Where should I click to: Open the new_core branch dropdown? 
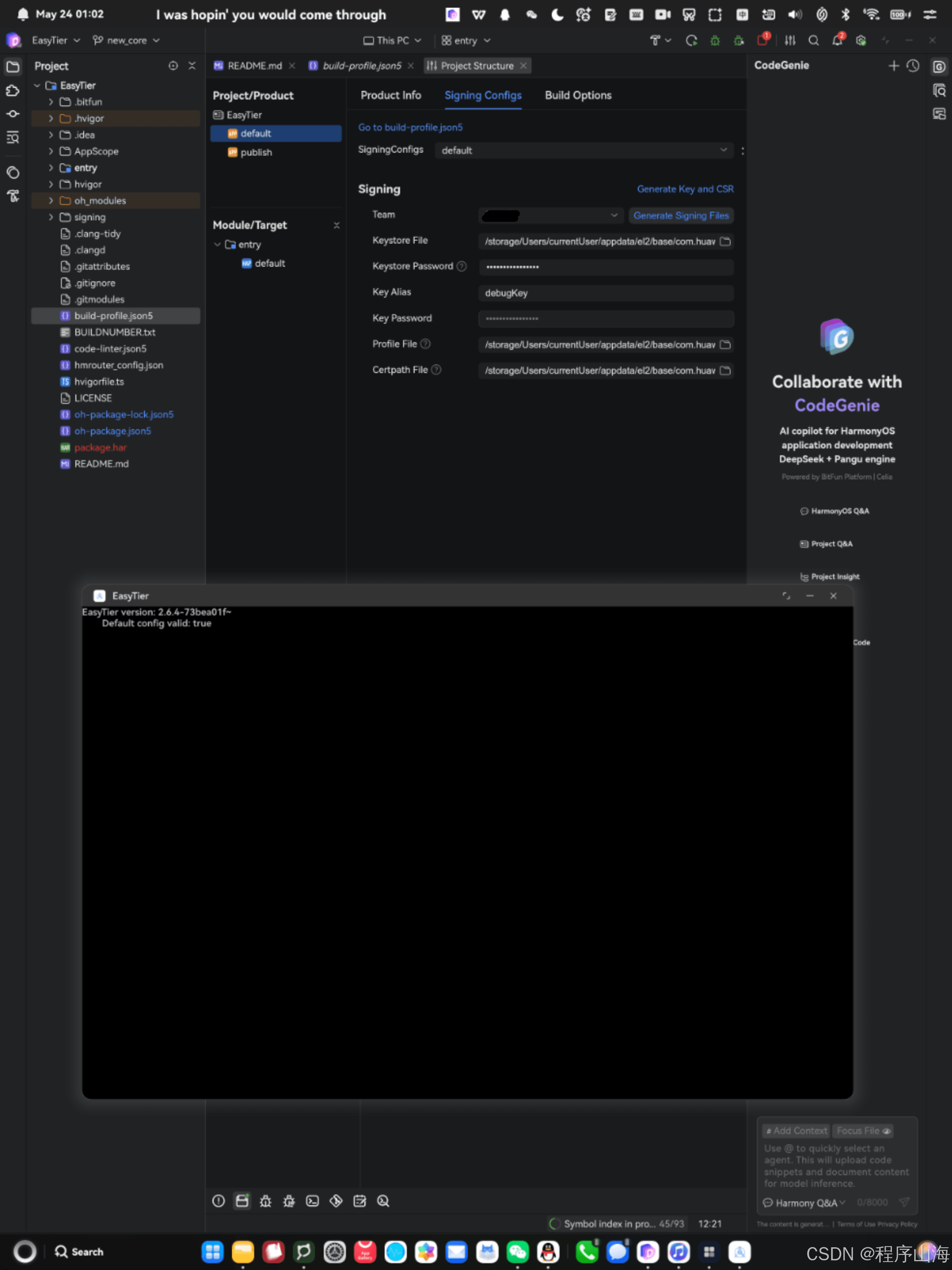point(126,41)
